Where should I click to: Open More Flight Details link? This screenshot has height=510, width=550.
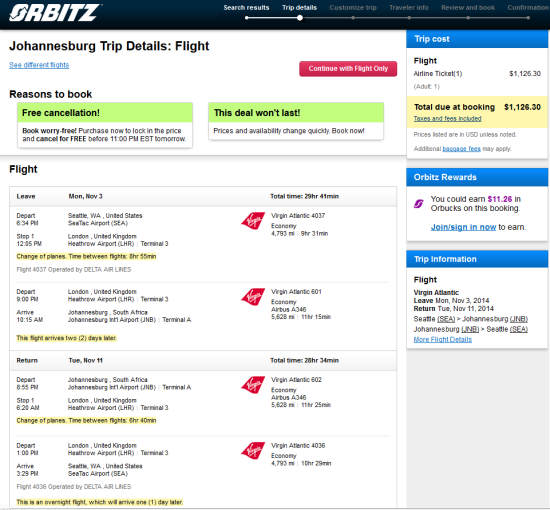point(443,340)
